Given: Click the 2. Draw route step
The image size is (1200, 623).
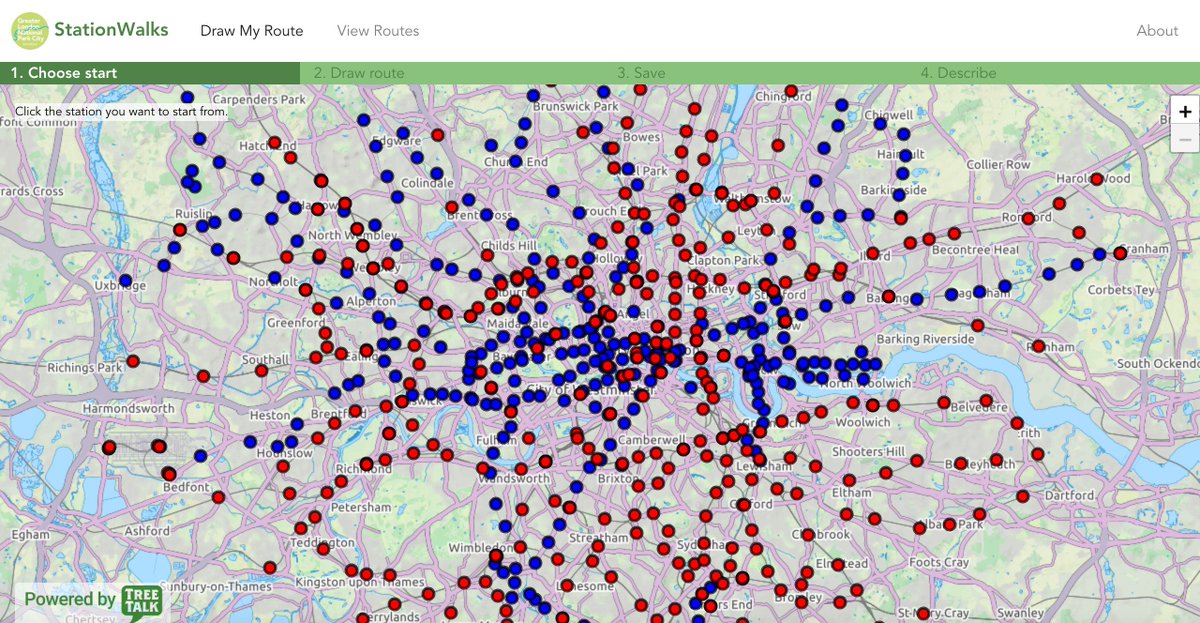Looking at the screenshot, I should click(357, 72).
